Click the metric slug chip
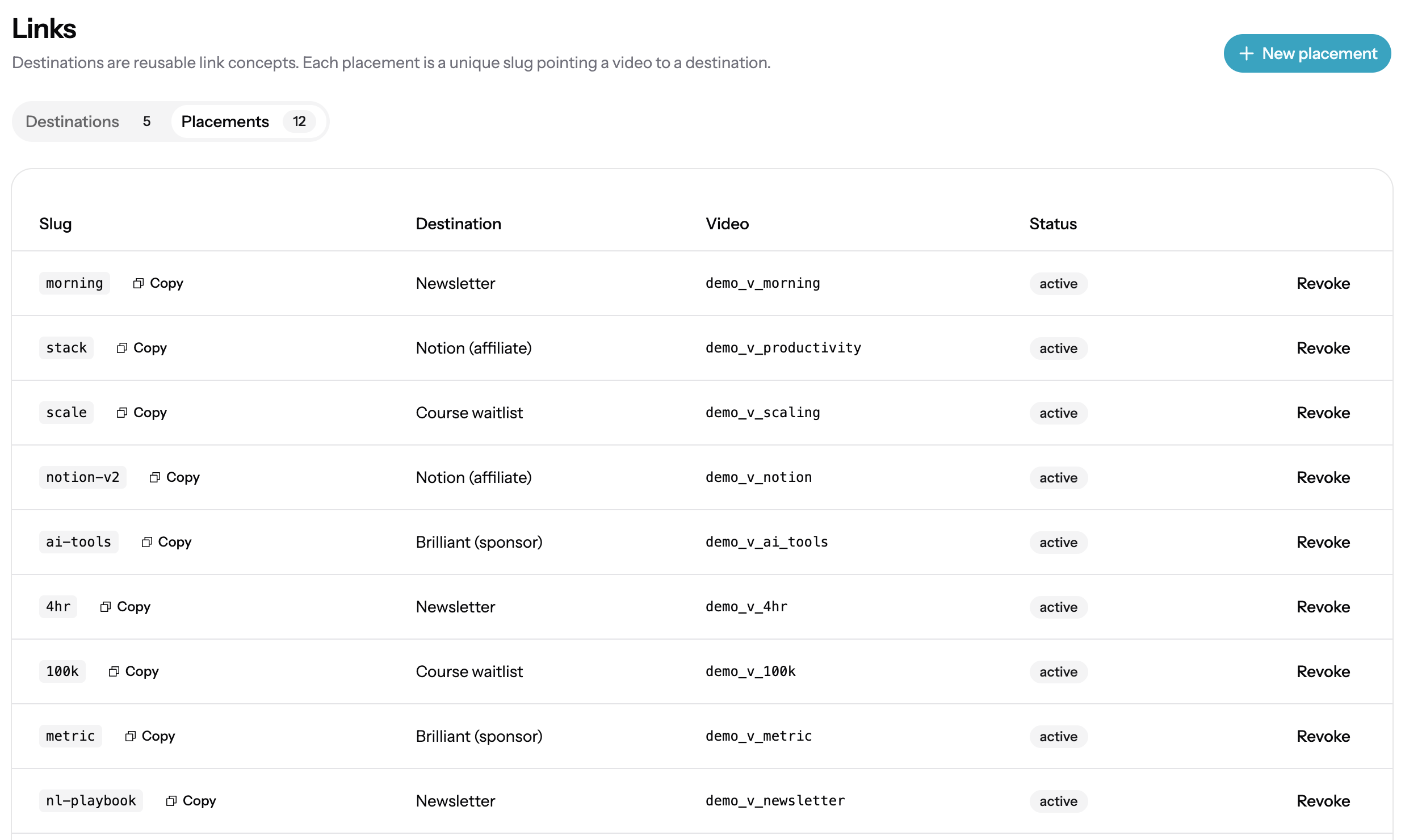This screenshot has height=840, width=1401. [70, 736]
